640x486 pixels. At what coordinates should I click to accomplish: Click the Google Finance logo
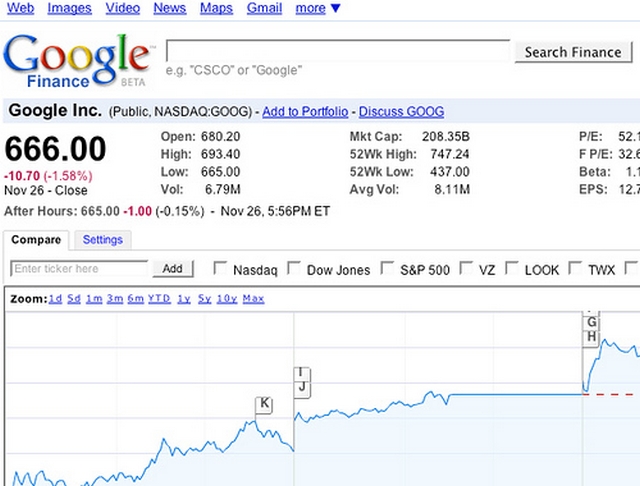78,60
